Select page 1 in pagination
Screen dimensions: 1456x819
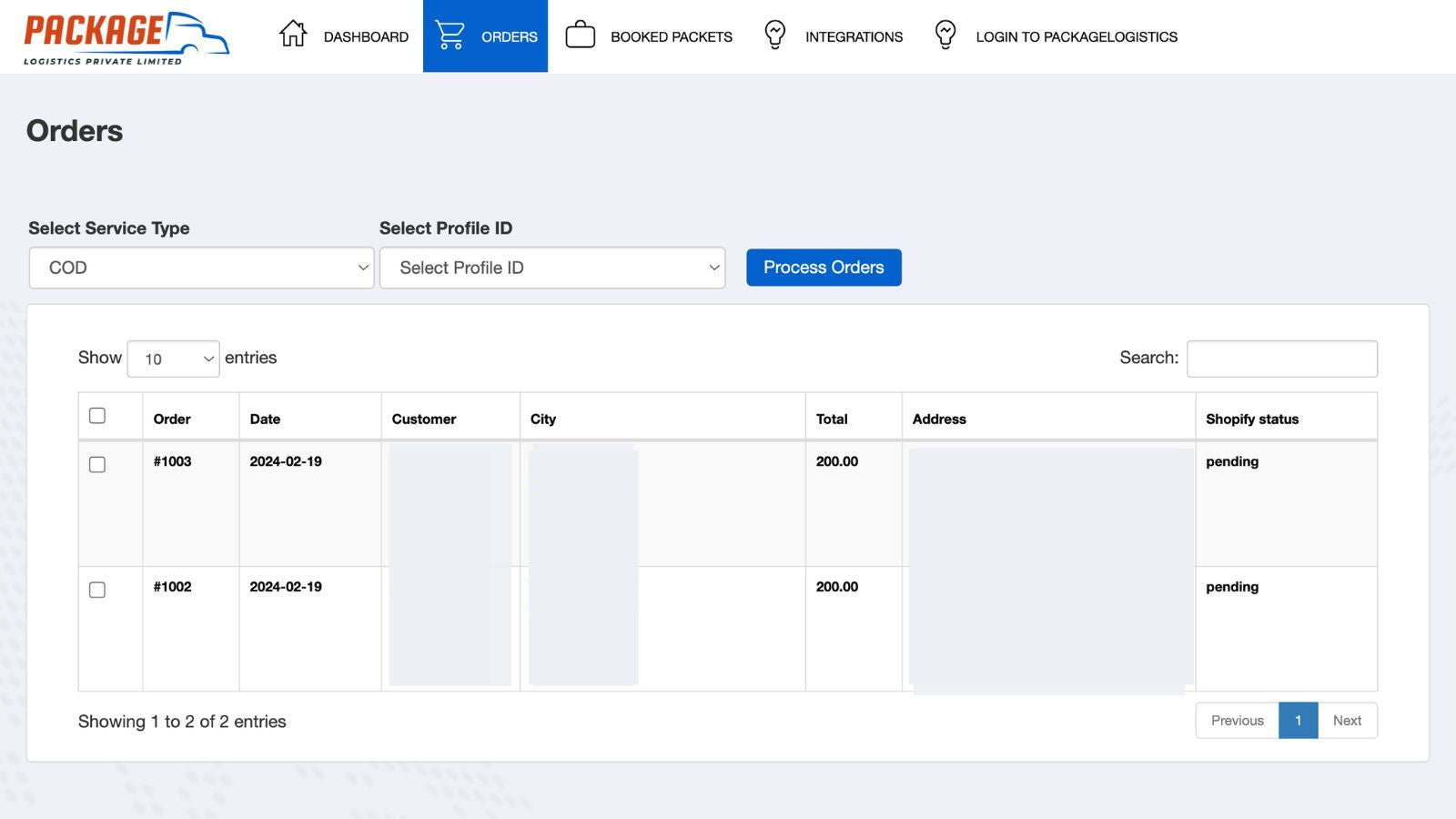tap(1298, 721)
